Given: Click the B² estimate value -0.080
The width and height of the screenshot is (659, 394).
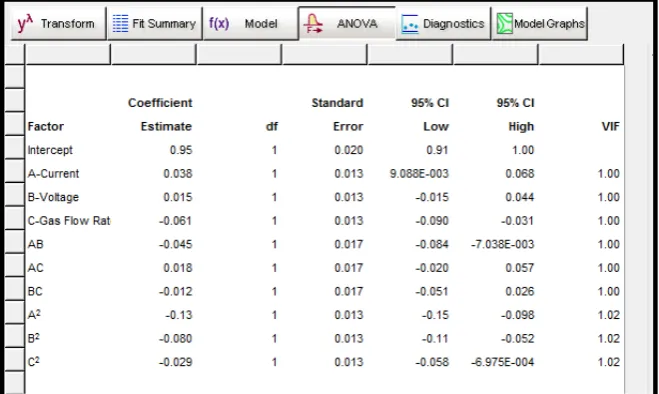Looking at the screenshot, I should 176,338.
